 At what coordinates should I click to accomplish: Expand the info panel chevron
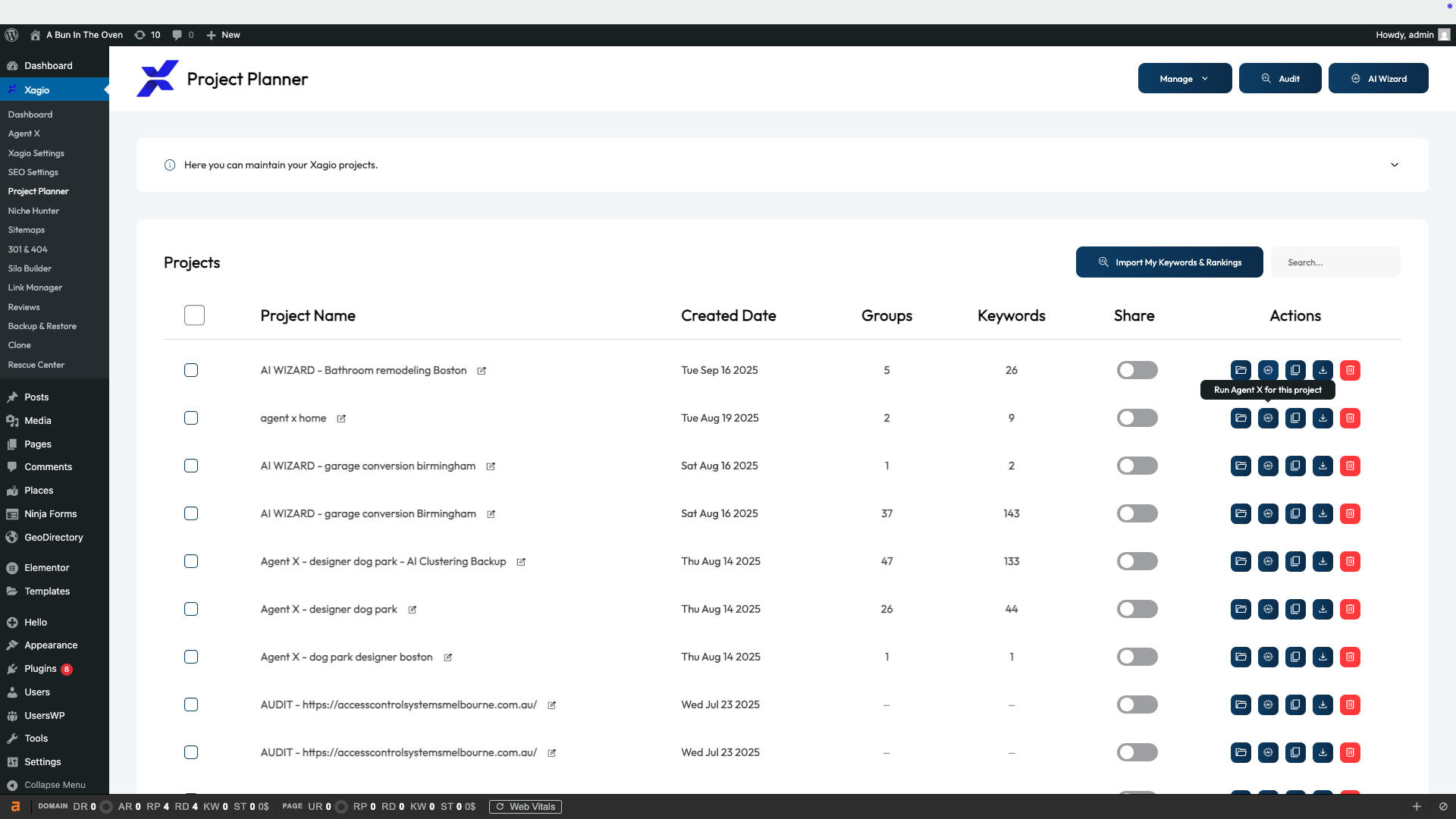click(1394, 165)
